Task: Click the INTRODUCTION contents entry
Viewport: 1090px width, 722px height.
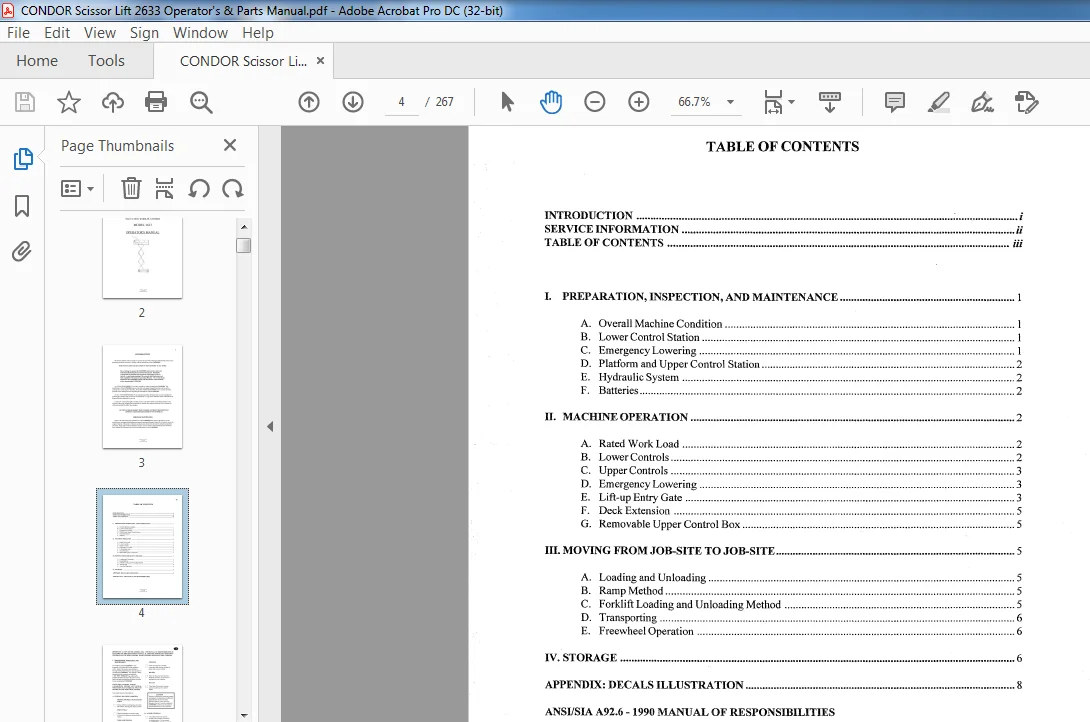Action: (783, 215)
